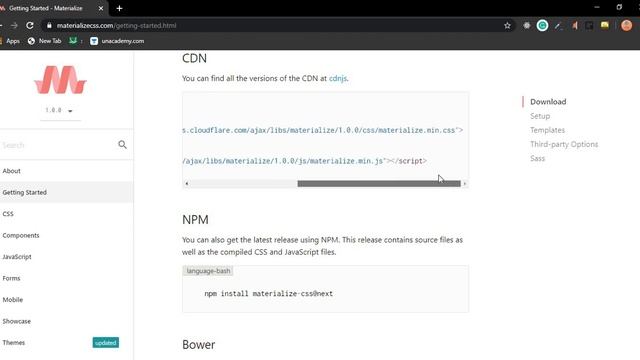
Task: Click the materialize.min.css CDN link line
Action: coord(322,130)
